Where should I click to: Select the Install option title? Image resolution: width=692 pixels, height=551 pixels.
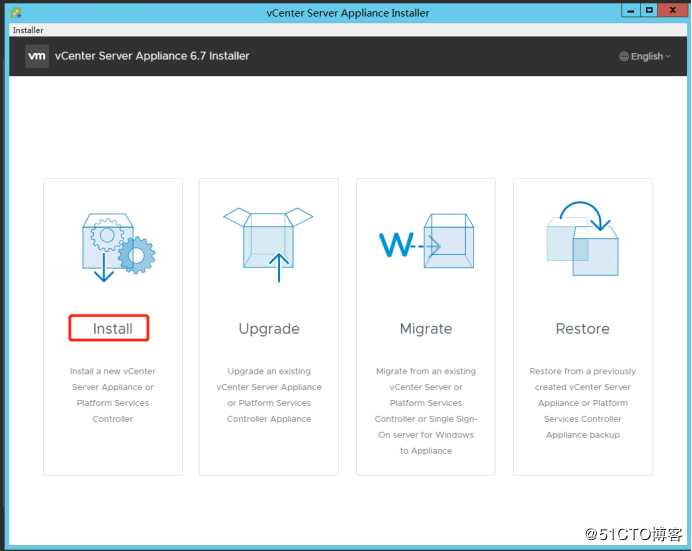(x=113, y=329)
